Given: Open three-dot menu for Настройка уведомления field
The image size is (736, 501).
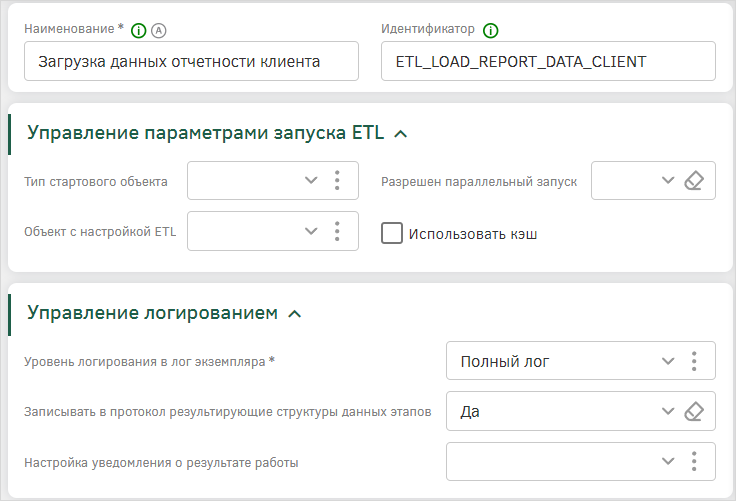Looking at the screenshot, I should click(694, 462).
